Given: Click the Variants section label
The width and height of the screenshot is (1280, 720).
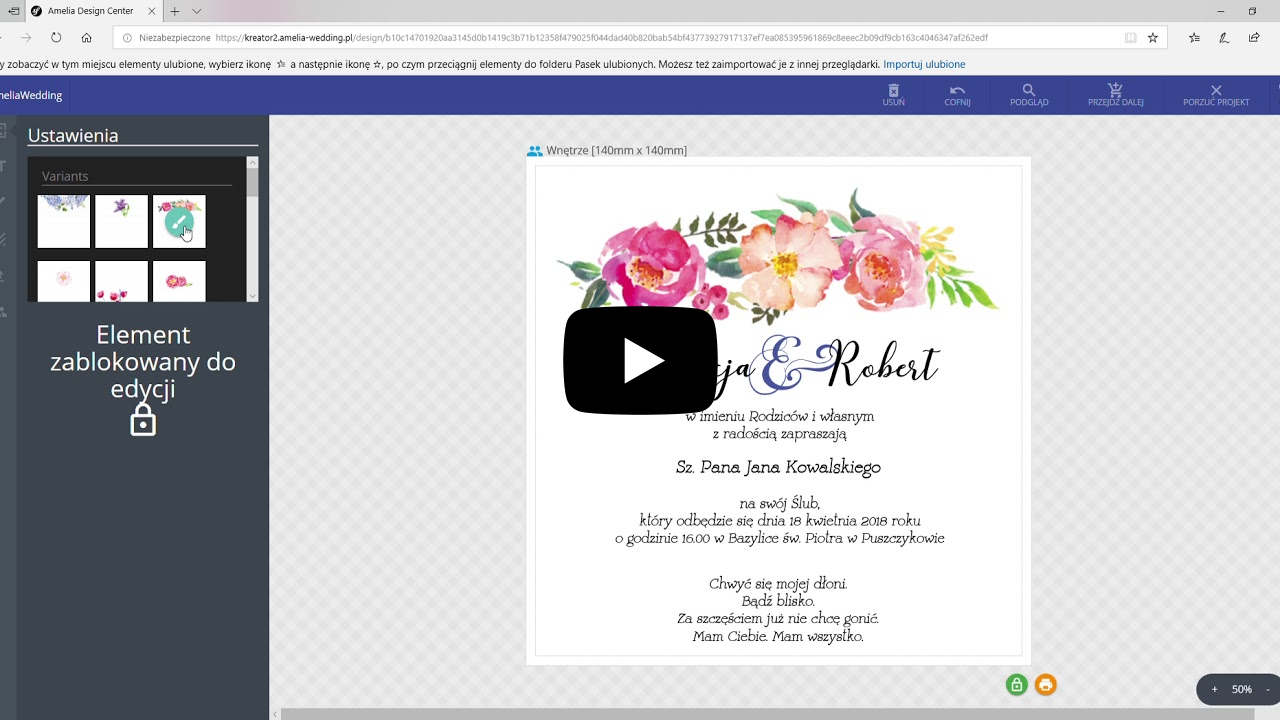Looking at the screenshot, I should click(x=65, y=176).
